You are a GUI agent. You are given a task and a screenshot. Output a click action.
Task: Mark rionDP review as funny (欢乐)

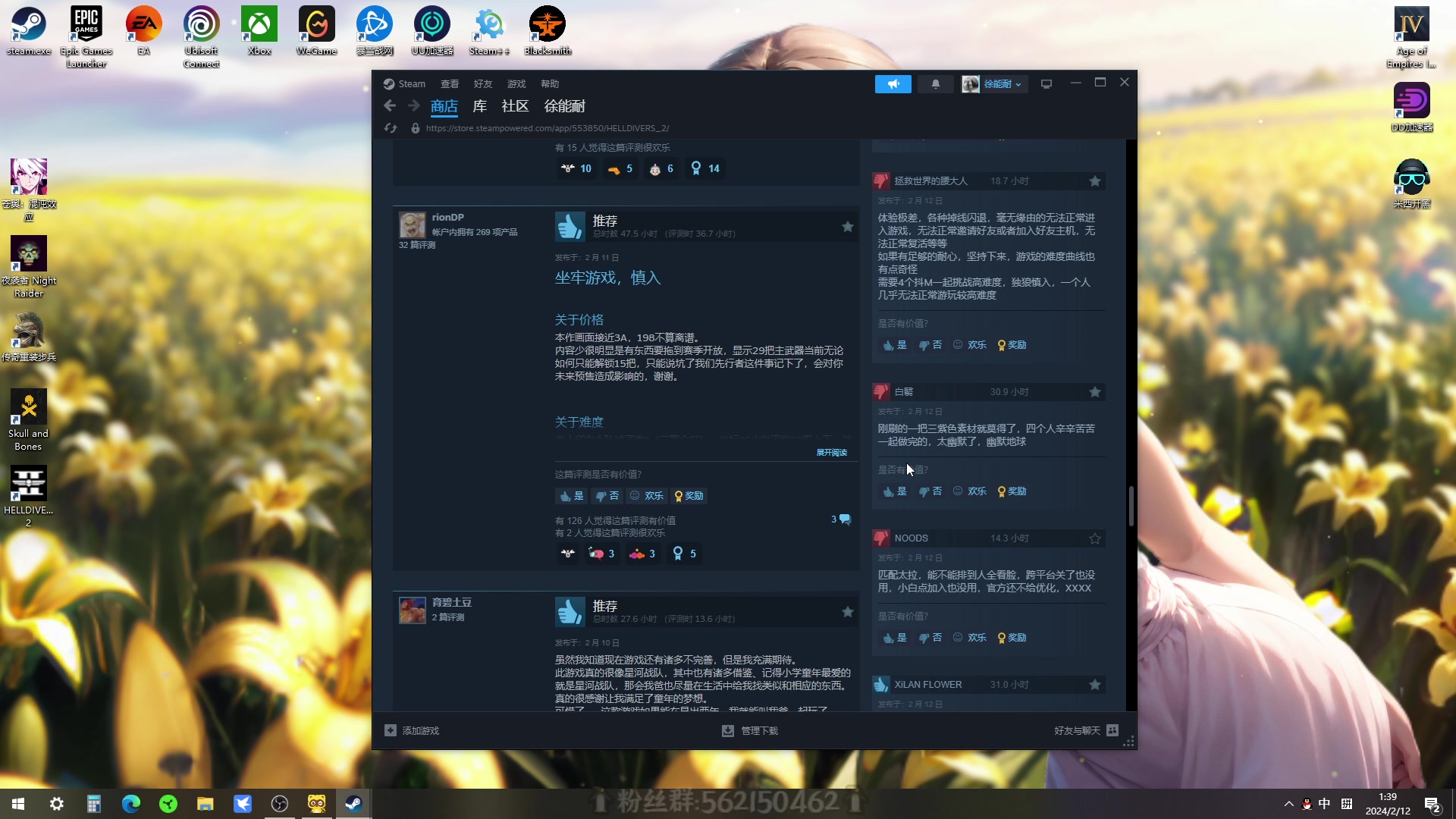pyautogui.click(x=647, y=496)
